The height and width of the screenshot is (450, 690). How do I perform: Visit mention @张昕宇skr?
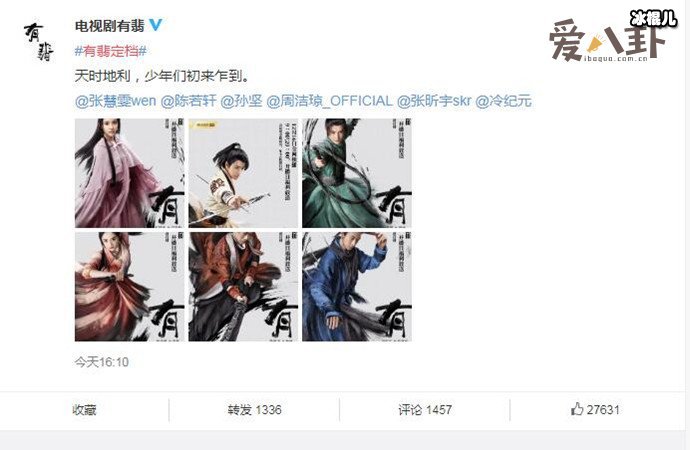pos(434,101)
